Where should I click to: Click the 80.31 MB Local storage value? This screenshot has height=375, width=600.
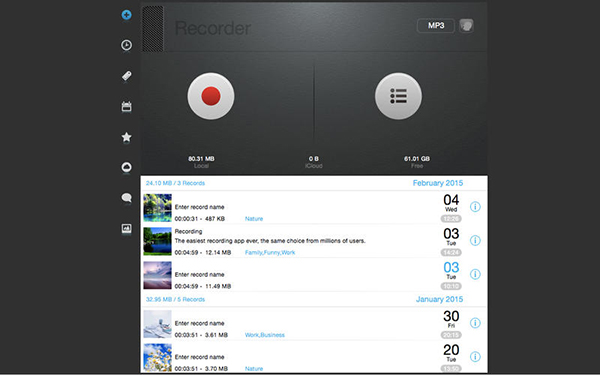[x=201, y=158]
